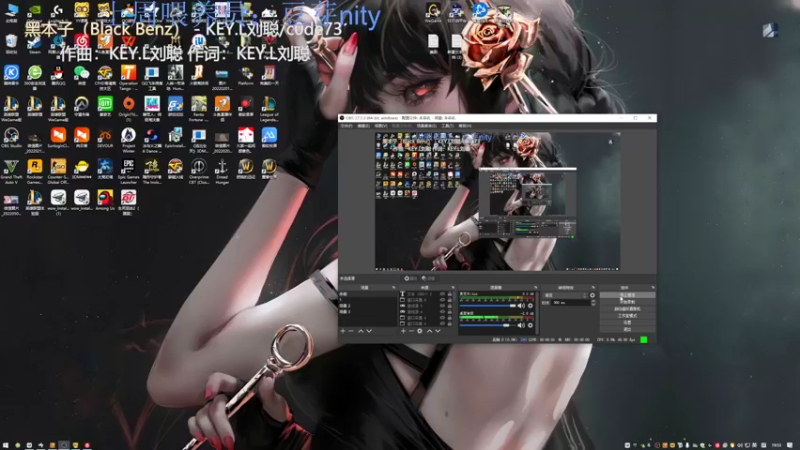Launch the WeChat desktop icon
The image size is (800, 450).
point(81,76)
